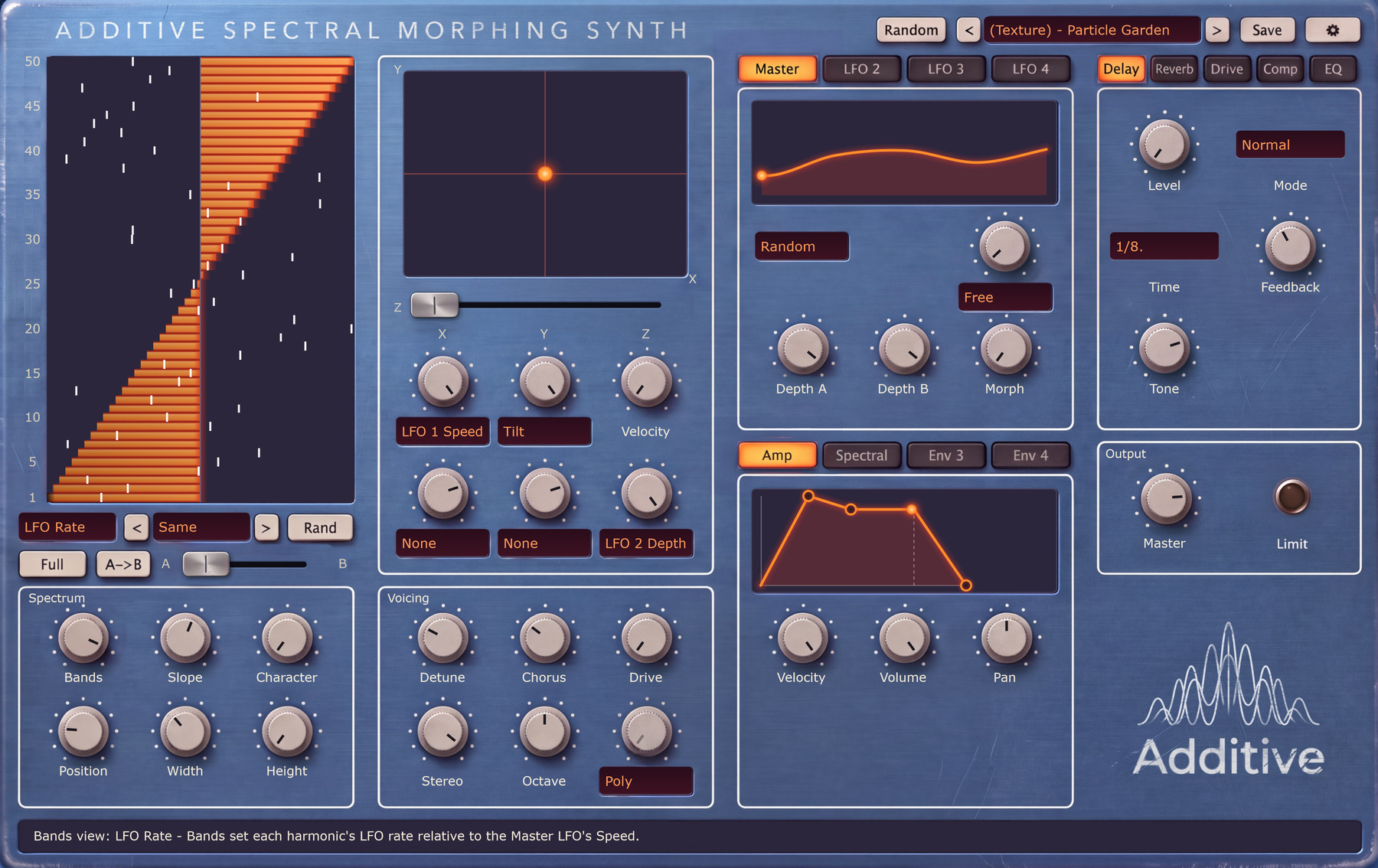Click the A to B morph slider
This screenshot has width=1378, height=868.
[206, 564]
